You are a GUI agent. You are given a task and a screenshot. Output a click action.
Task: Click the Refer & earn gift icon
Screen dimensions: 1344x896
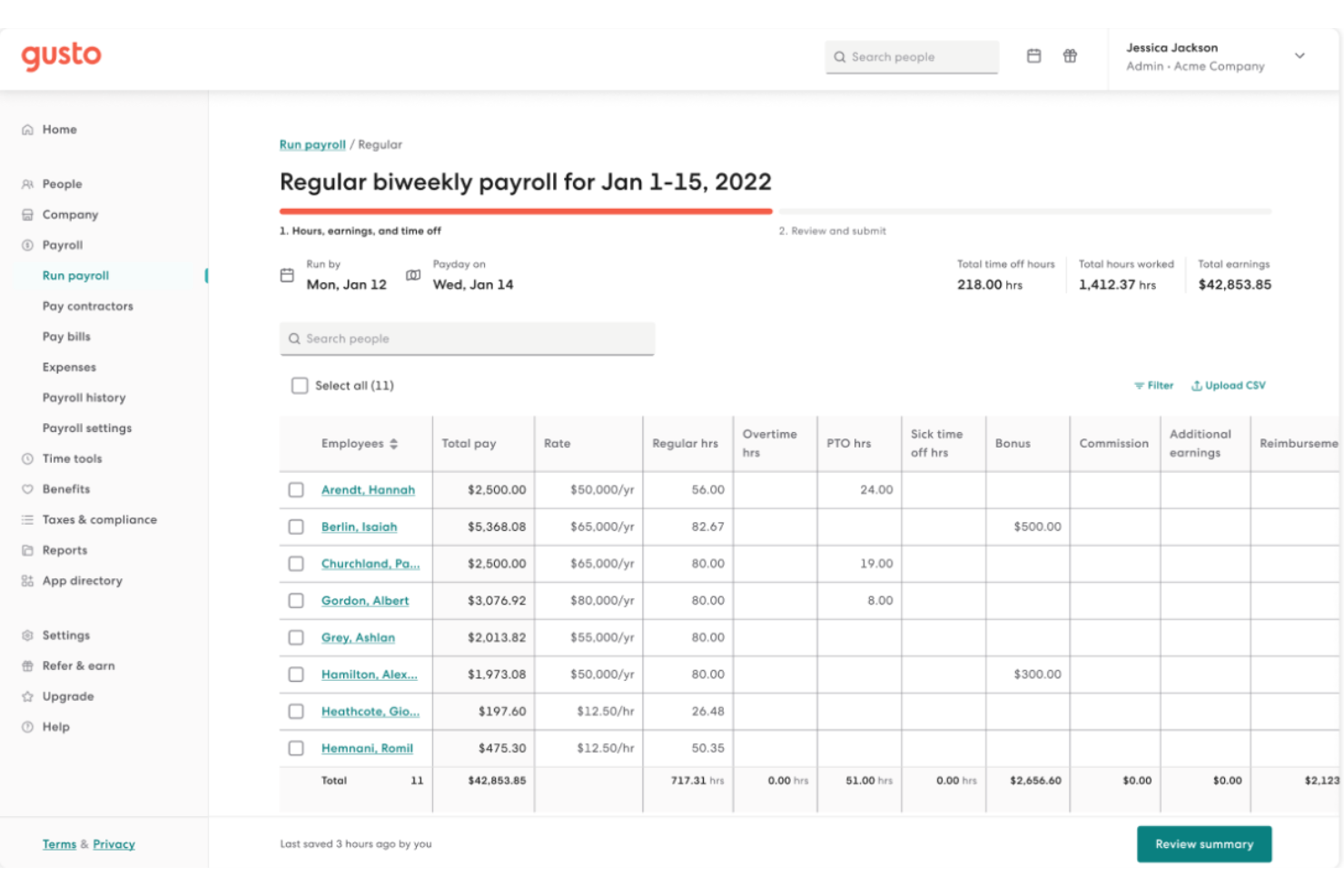[26, 665]
